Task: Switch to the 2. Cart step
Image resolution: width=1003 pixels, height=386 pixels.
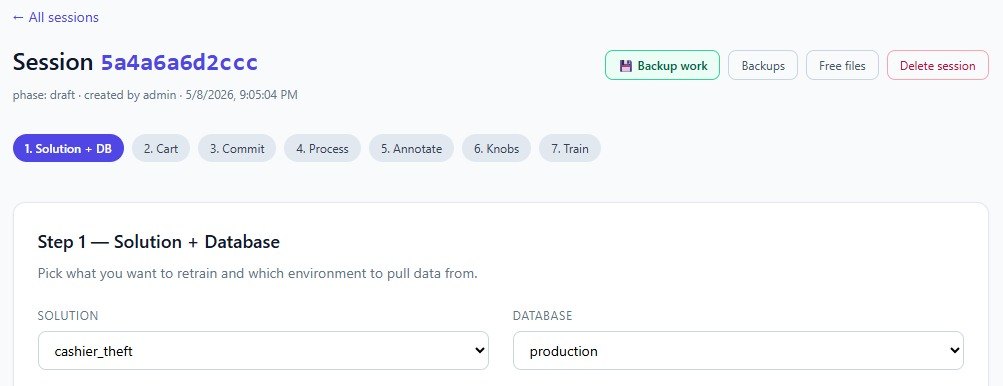Action: 161,149
